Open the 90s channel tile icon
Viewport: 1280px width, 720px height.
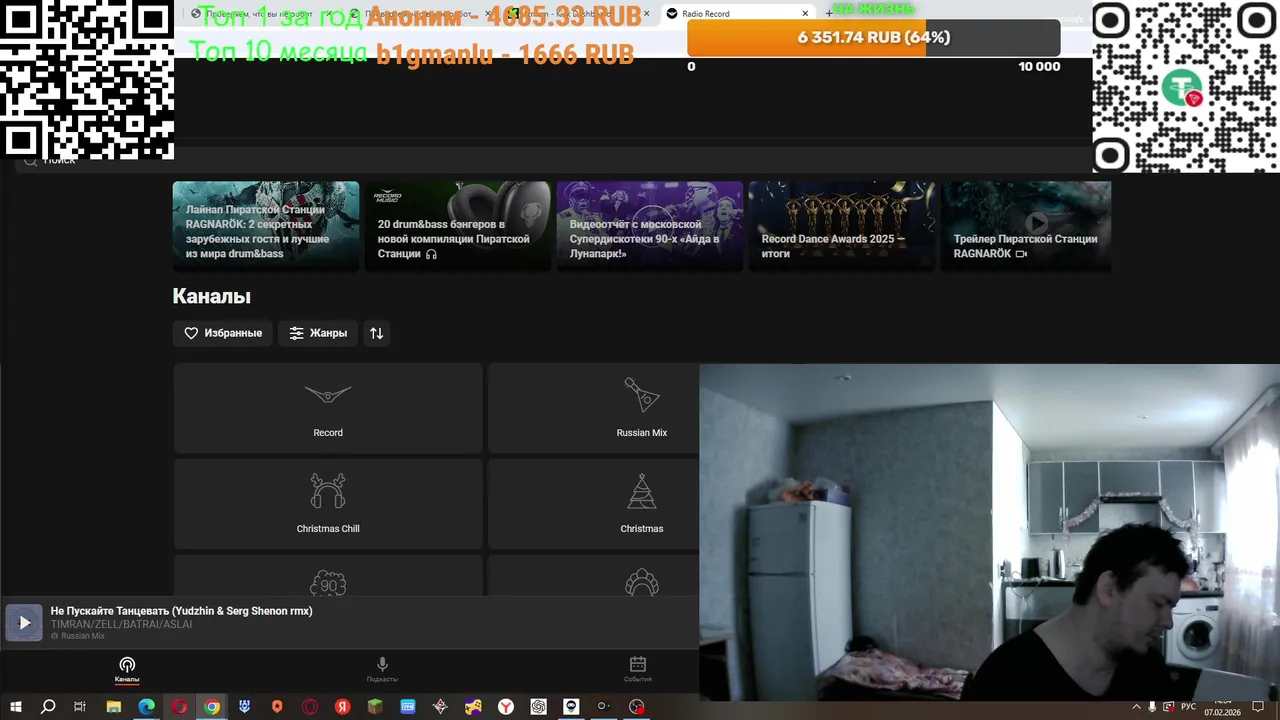coord(328,583)
